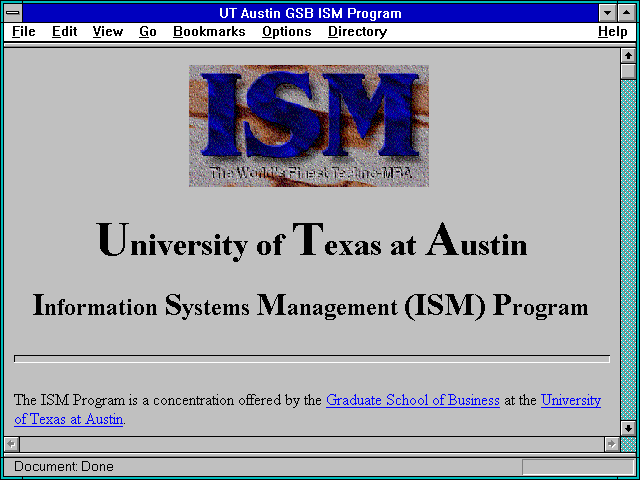
Task: Click the ISM logo image
Action: [309, 126]
